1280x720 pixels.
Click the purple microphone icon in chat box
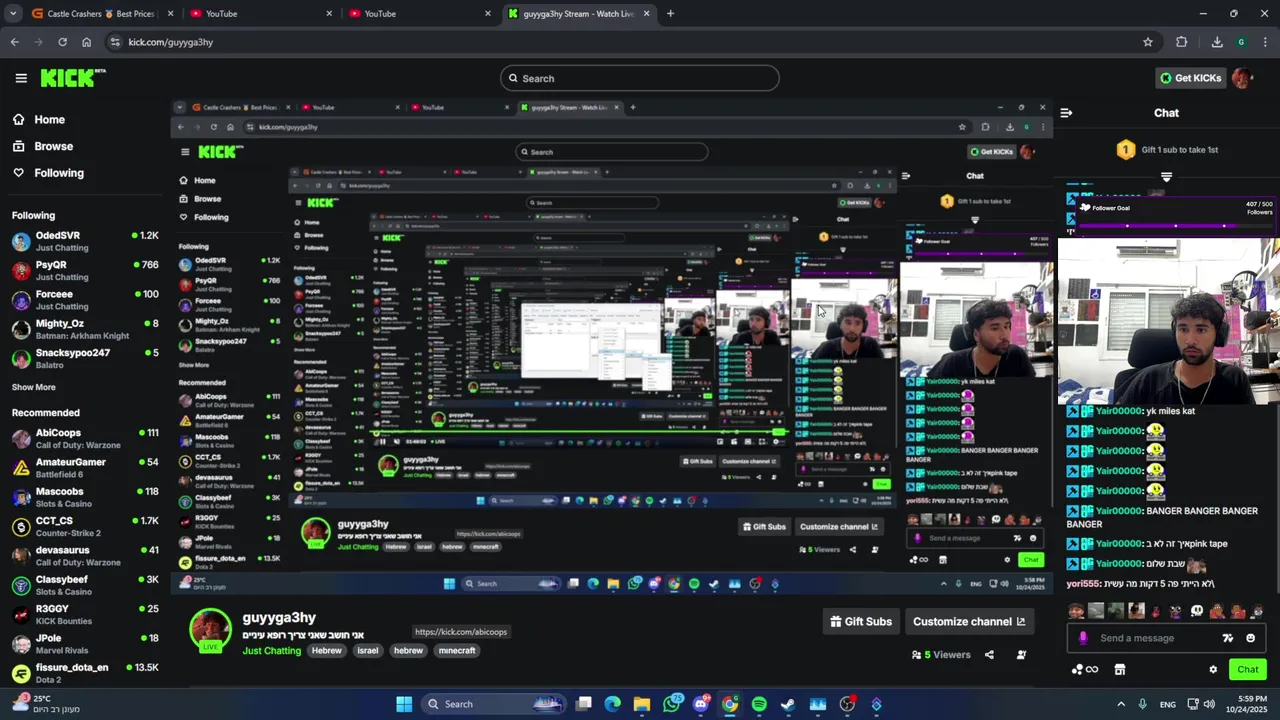tap(1083, 638)
